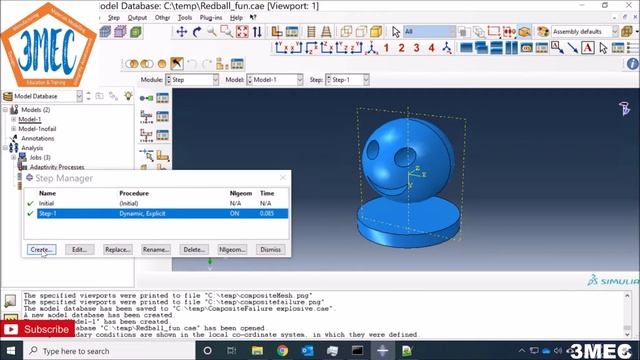Image resolution: width=640 pixels, height=360 pixels.
Task: Collapse the Analysis tree node
Action: pyautogui.click(x=5, y=148)
